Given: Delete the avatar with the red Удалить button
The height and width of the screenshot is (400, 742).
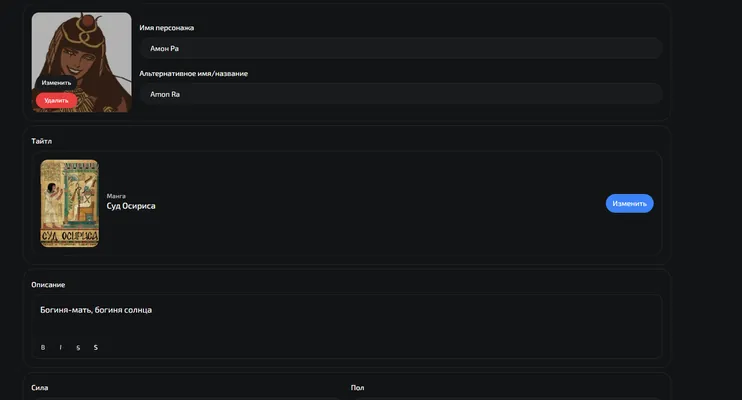Looking at the screenshot, I should coord(56,100).
